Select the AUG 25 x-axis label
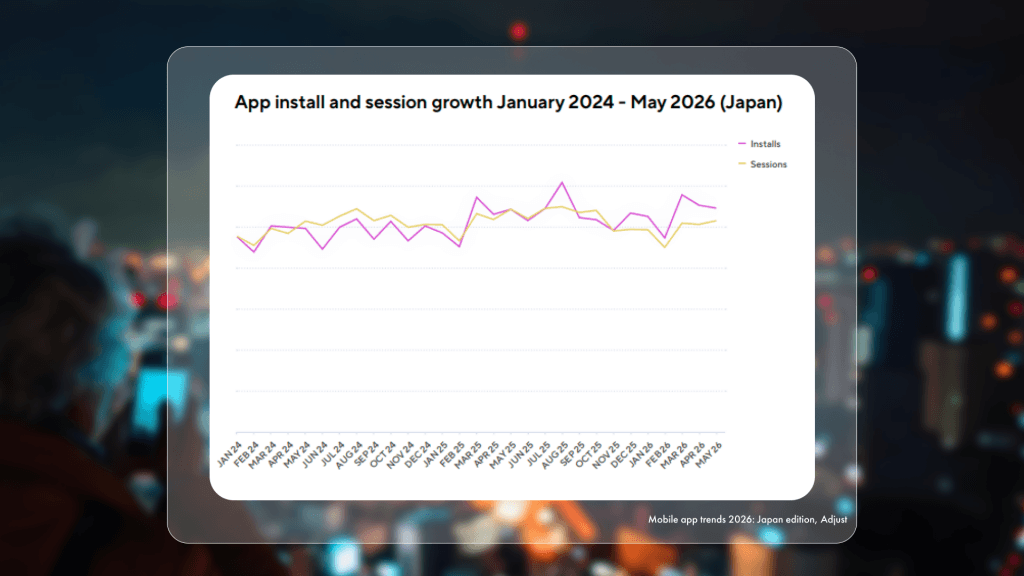The height and width of the screenshot is (576, 1024). click(554, 455)
